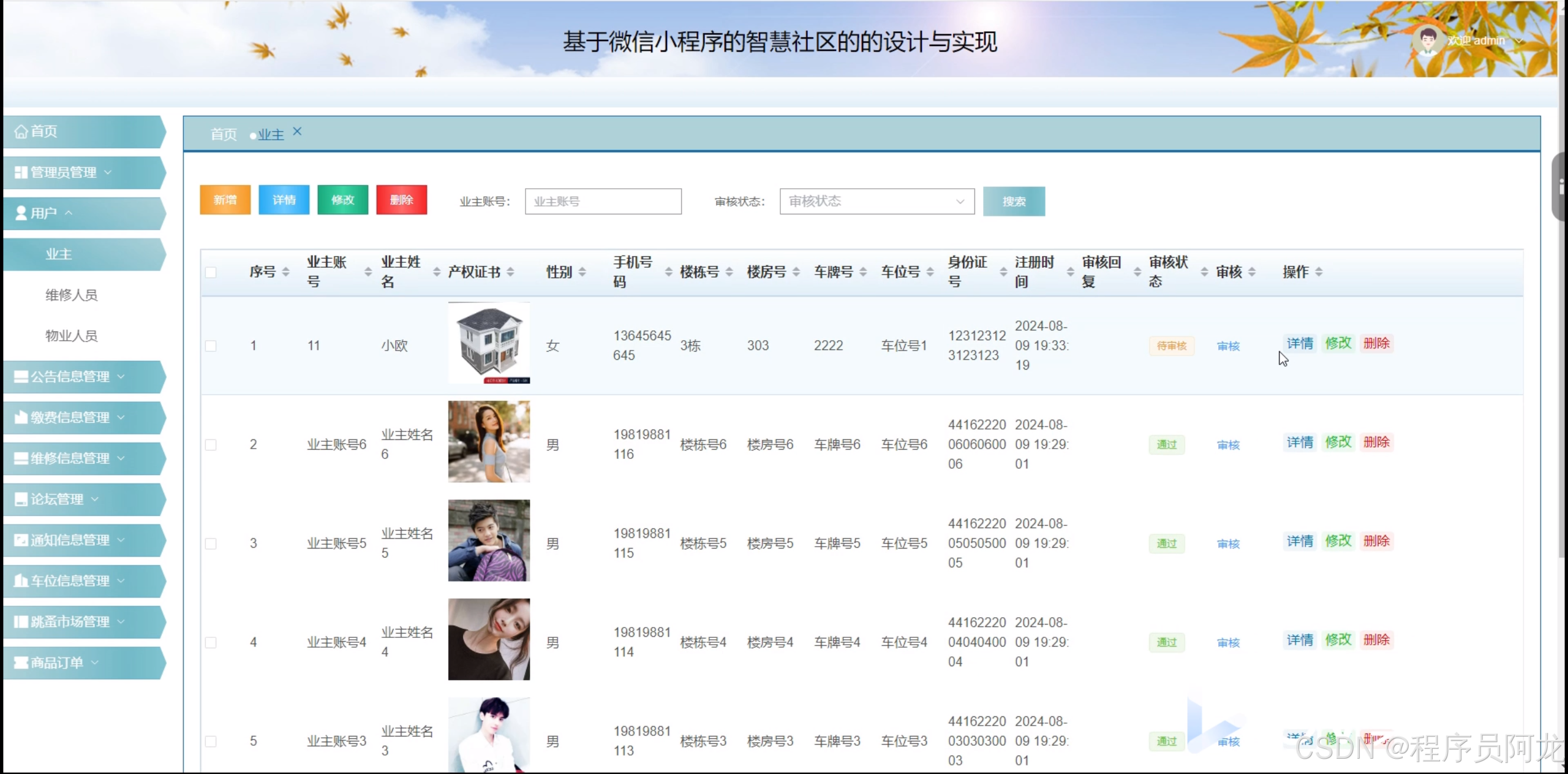Check the select-all header checkbox
This screenshot has width=1568, height=774.
point(211,272)
